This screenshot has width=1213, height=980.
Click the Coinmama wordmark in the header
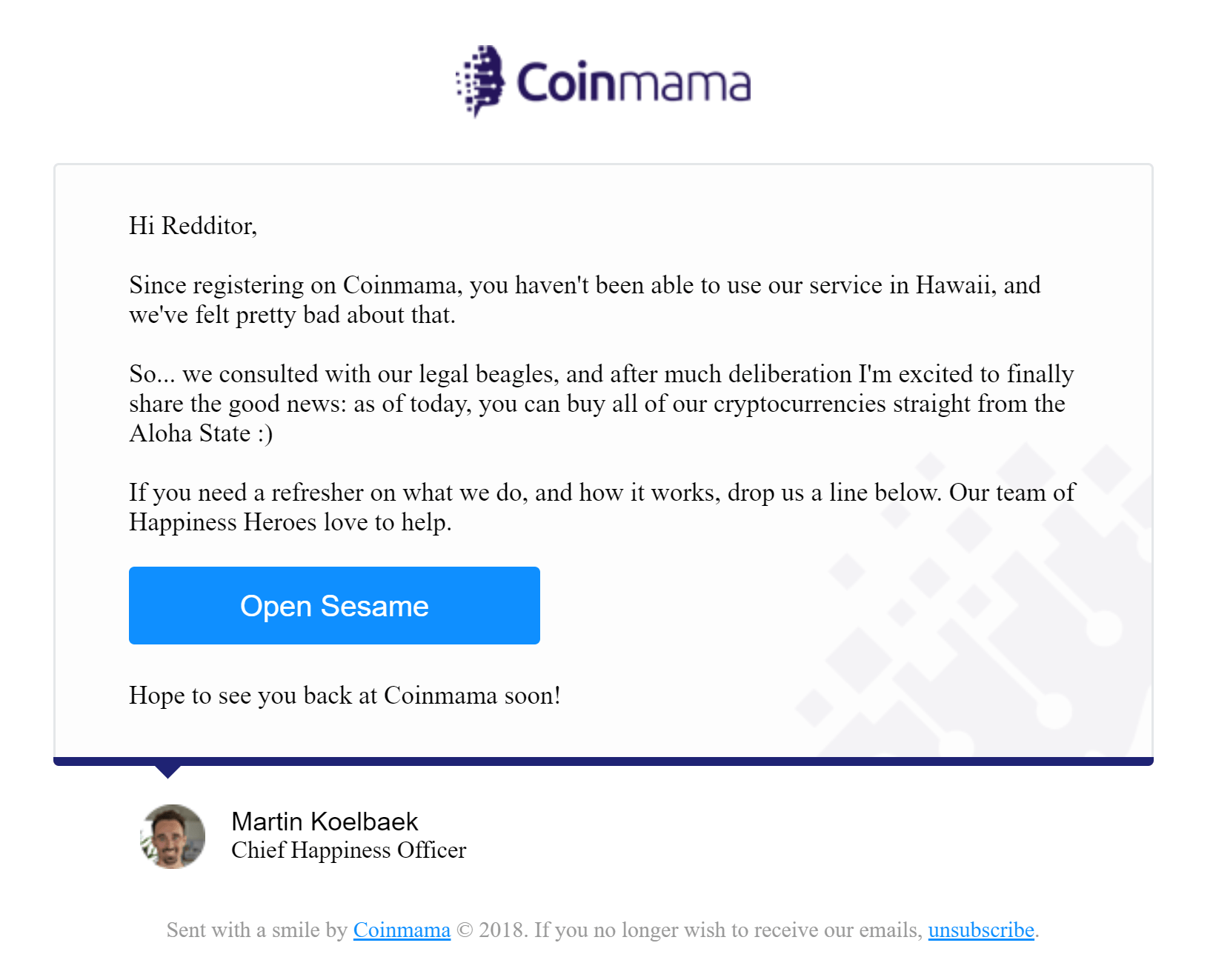coord(634,82)
